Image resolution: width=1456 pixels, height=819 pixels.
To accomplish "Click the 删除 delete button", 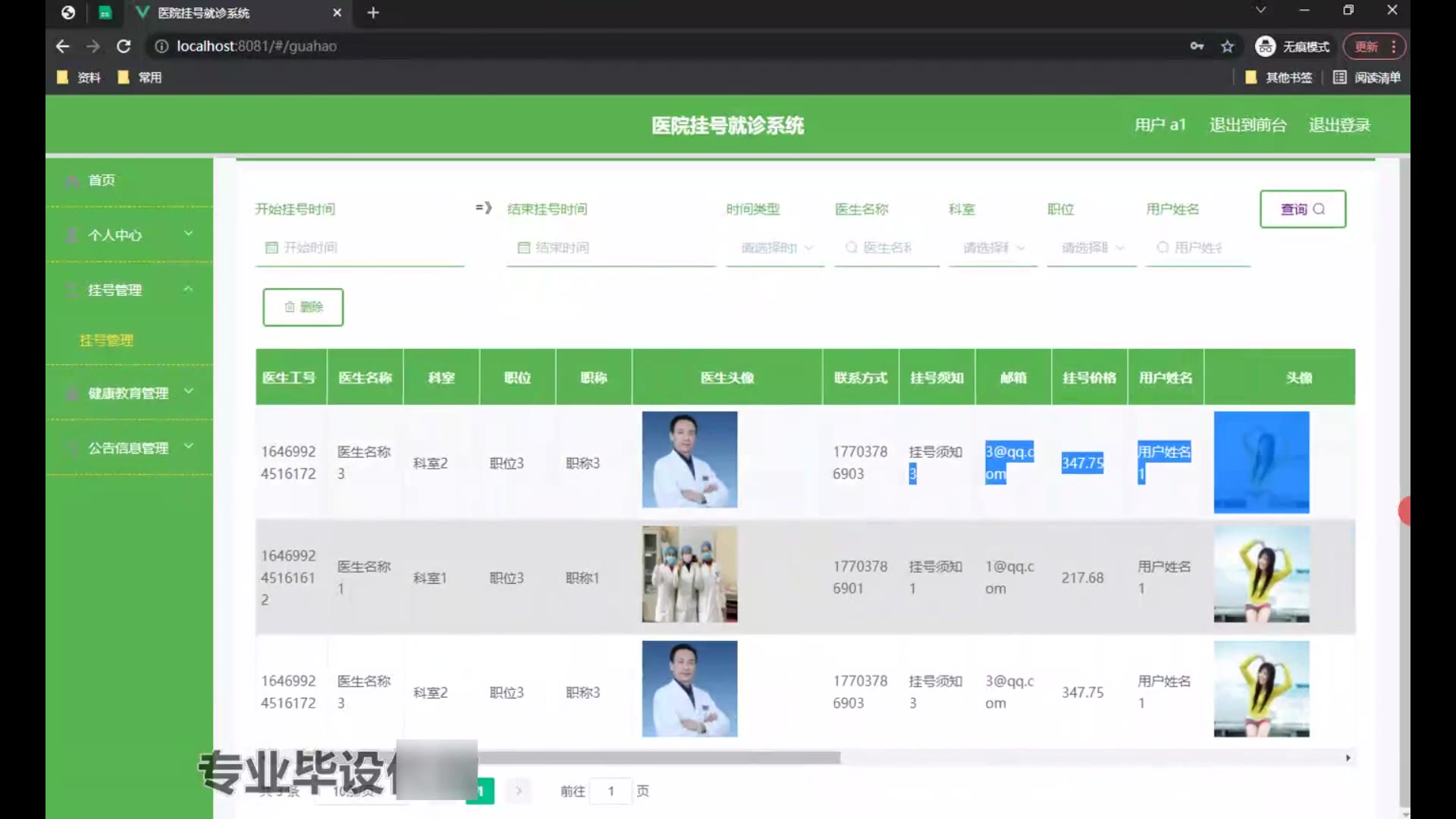I will point(303,307).
